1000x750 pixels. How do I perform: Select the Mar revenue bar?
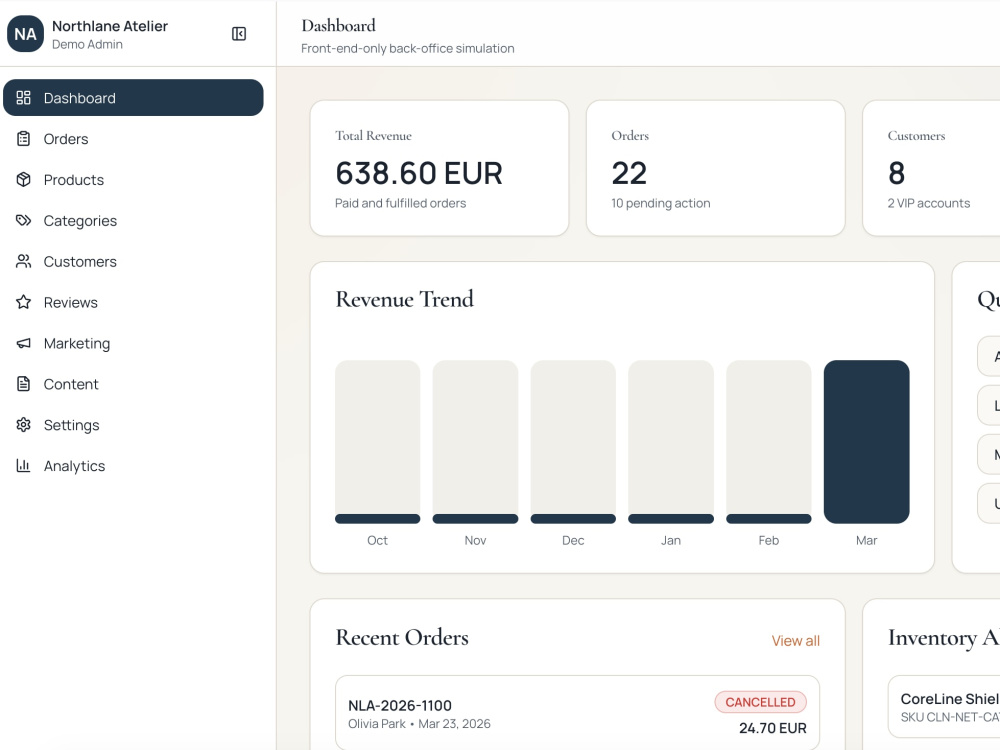coord(867,442)
